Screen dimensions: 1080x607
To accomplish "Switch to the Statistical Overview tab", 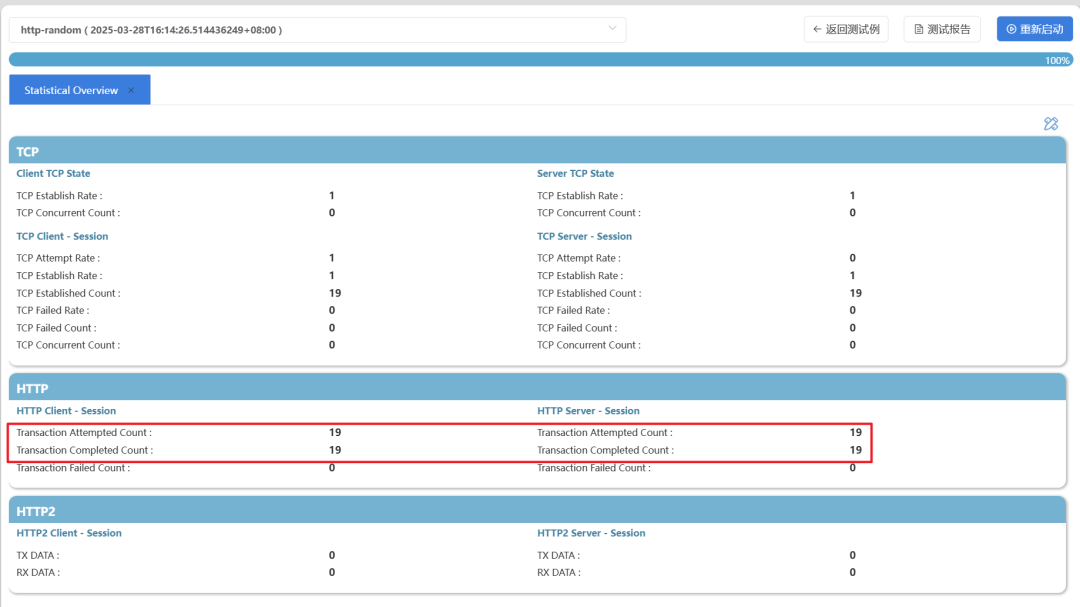I will click(71, 90).
